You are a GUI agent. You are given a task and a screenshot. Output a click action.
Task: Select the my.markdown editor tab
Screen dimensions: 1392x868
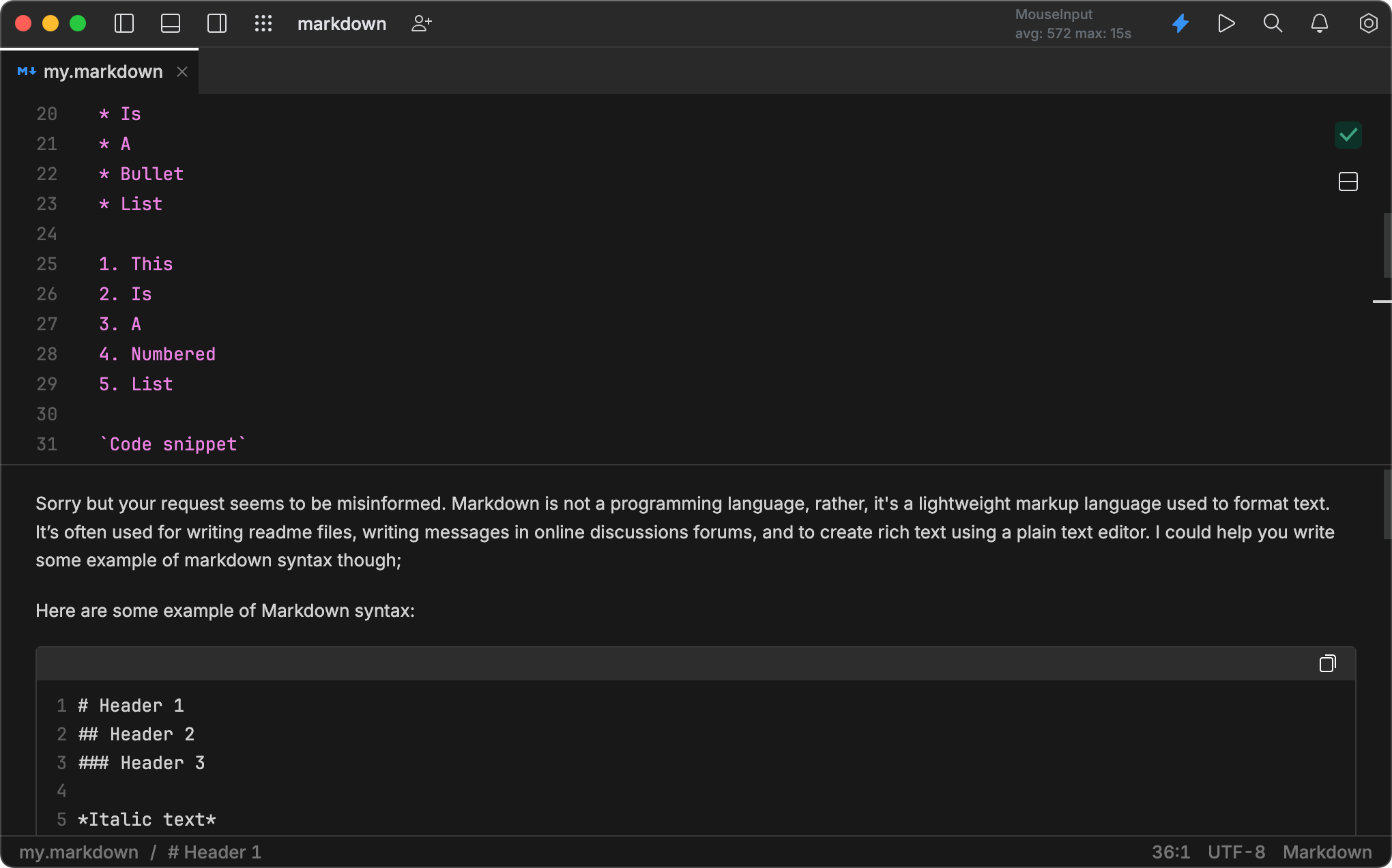click(x=102, y=71)
